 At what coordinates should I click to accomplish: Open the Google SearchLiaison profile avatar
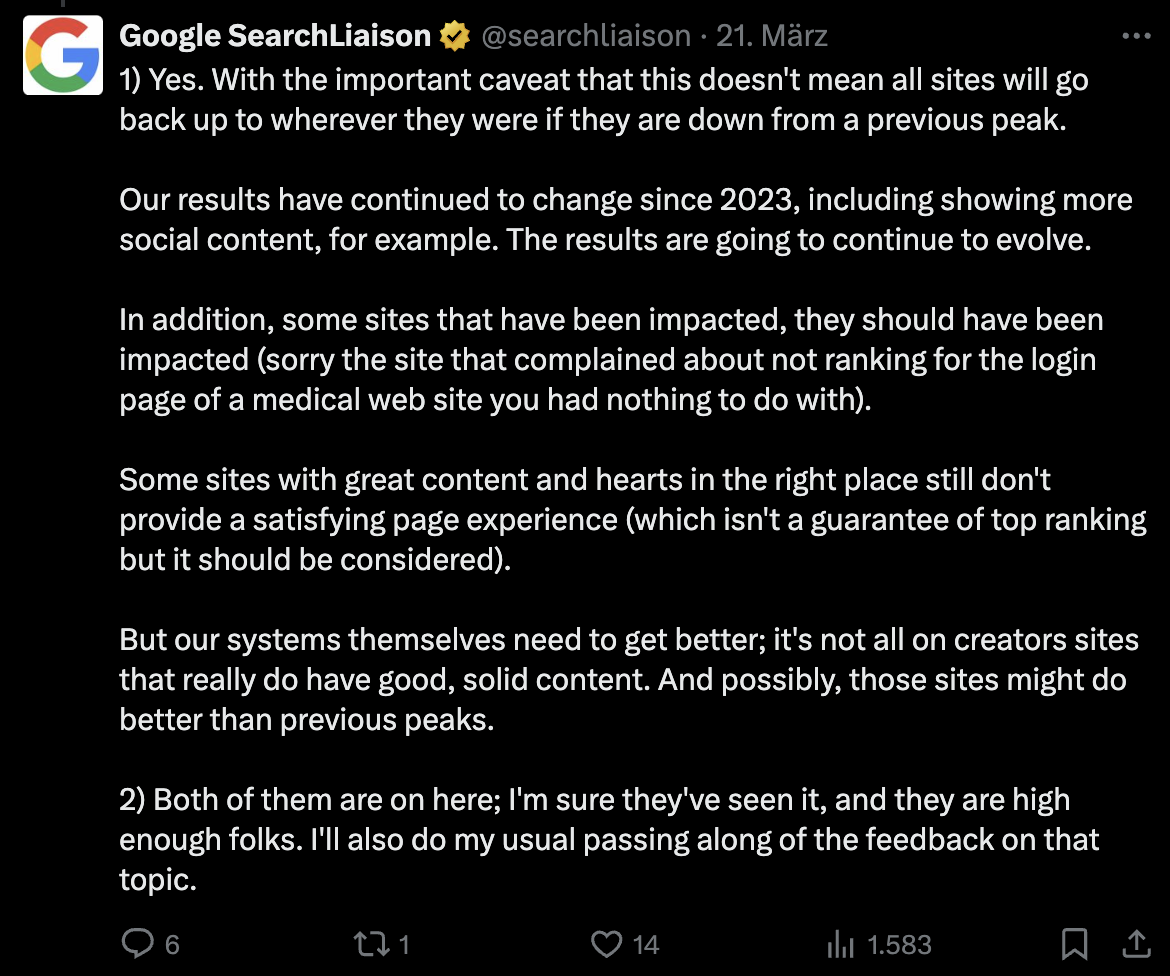62,55
